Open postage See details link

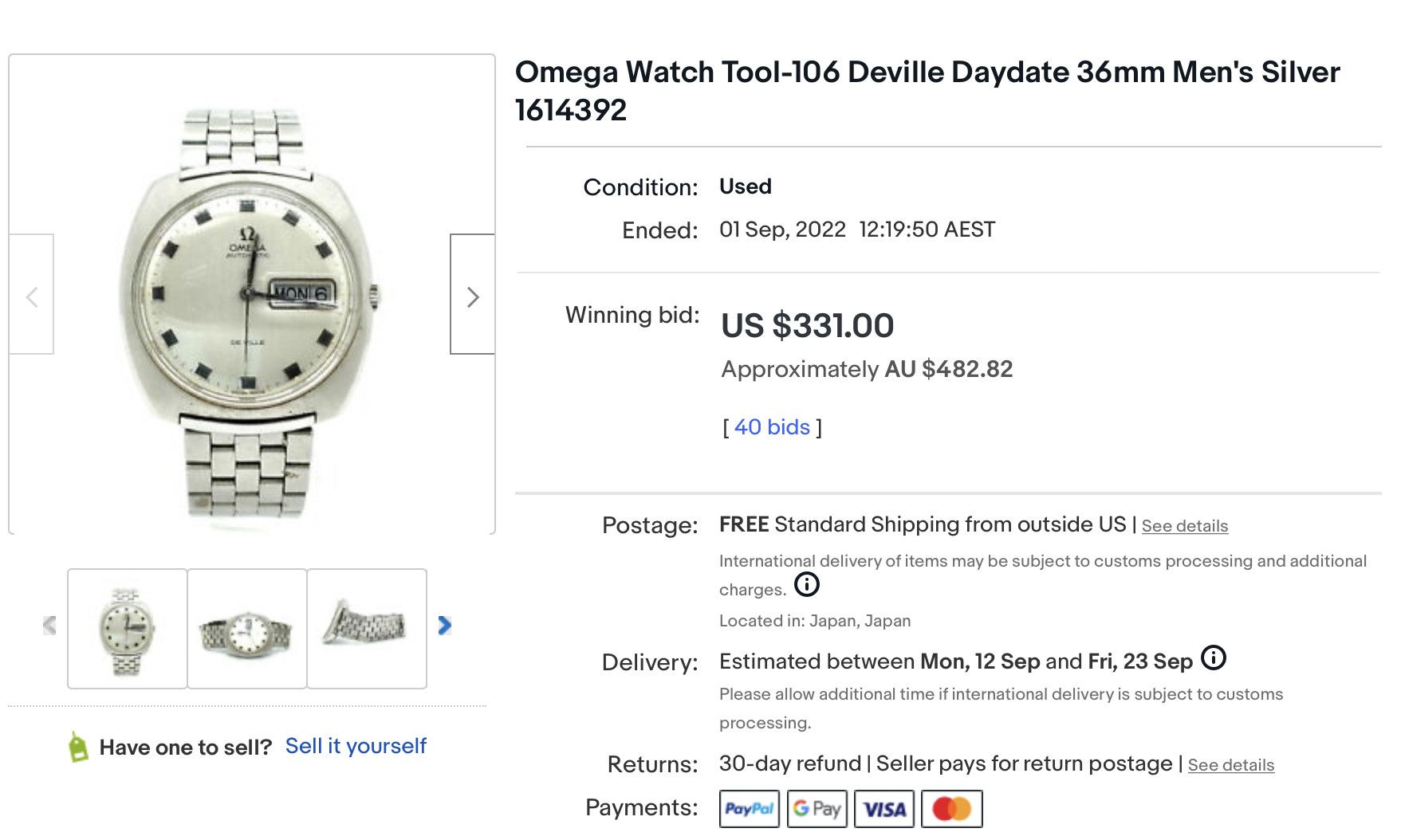tap(1184, 526)
